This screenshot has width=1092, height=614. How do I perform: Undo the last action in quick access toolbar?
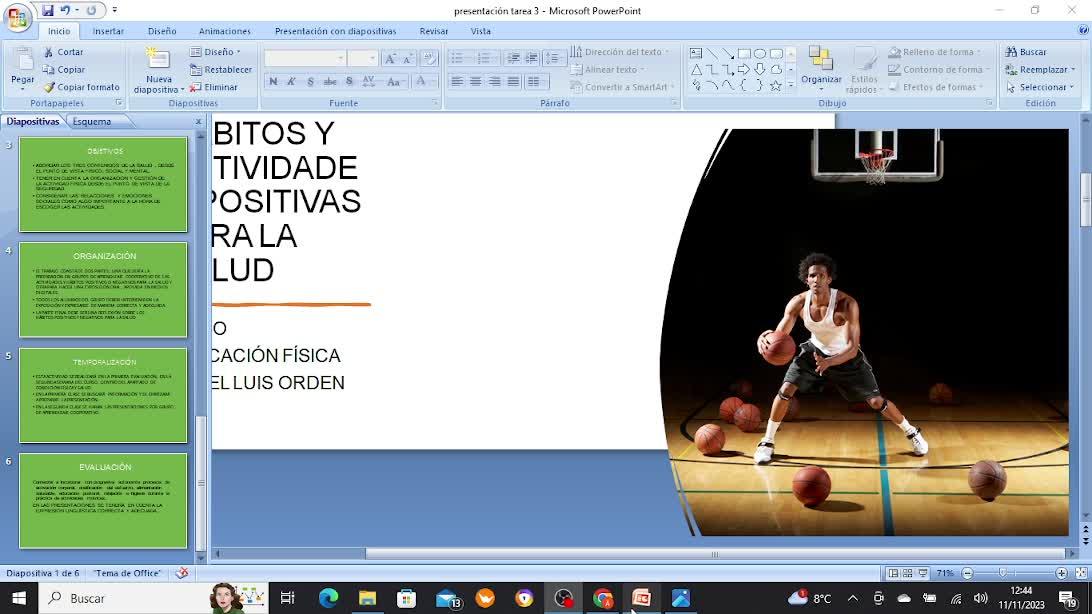pyautogui.click(x=65, y=10)
